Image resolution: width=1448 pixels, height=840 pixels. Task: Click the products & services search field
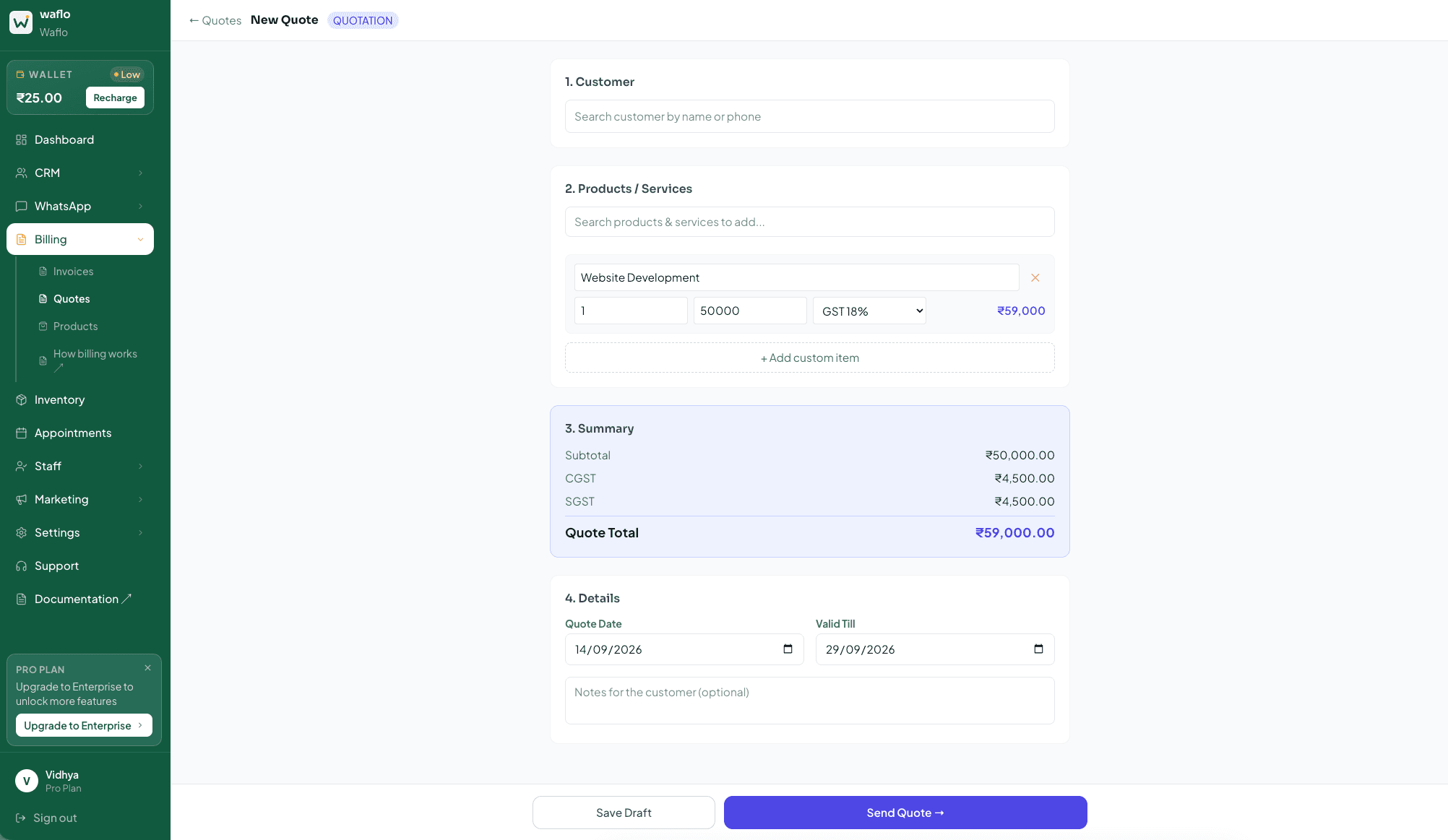click(x=809, y=222)
